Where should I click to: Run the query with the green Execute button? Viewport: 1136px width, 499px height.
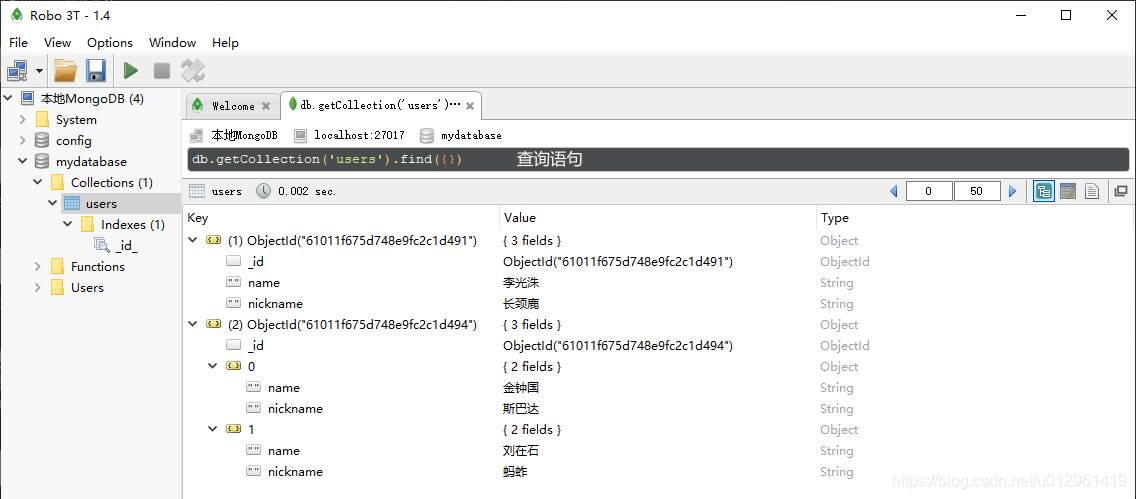coord(130,70)
